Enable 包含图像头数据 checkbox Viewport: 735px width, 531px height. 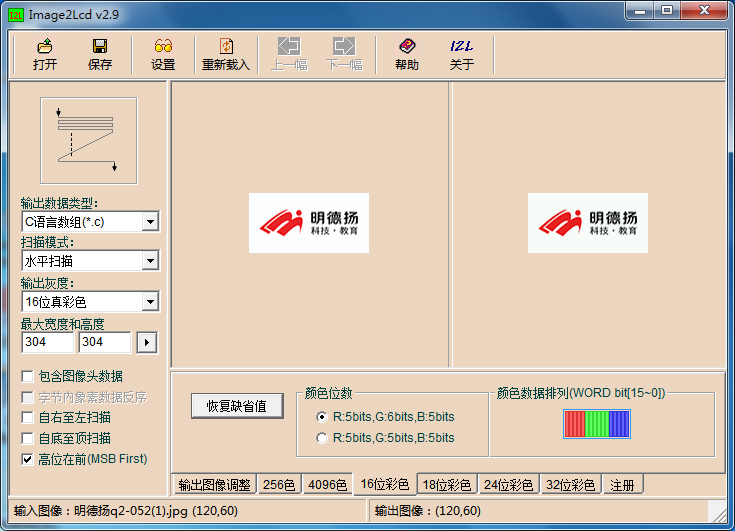28,376
